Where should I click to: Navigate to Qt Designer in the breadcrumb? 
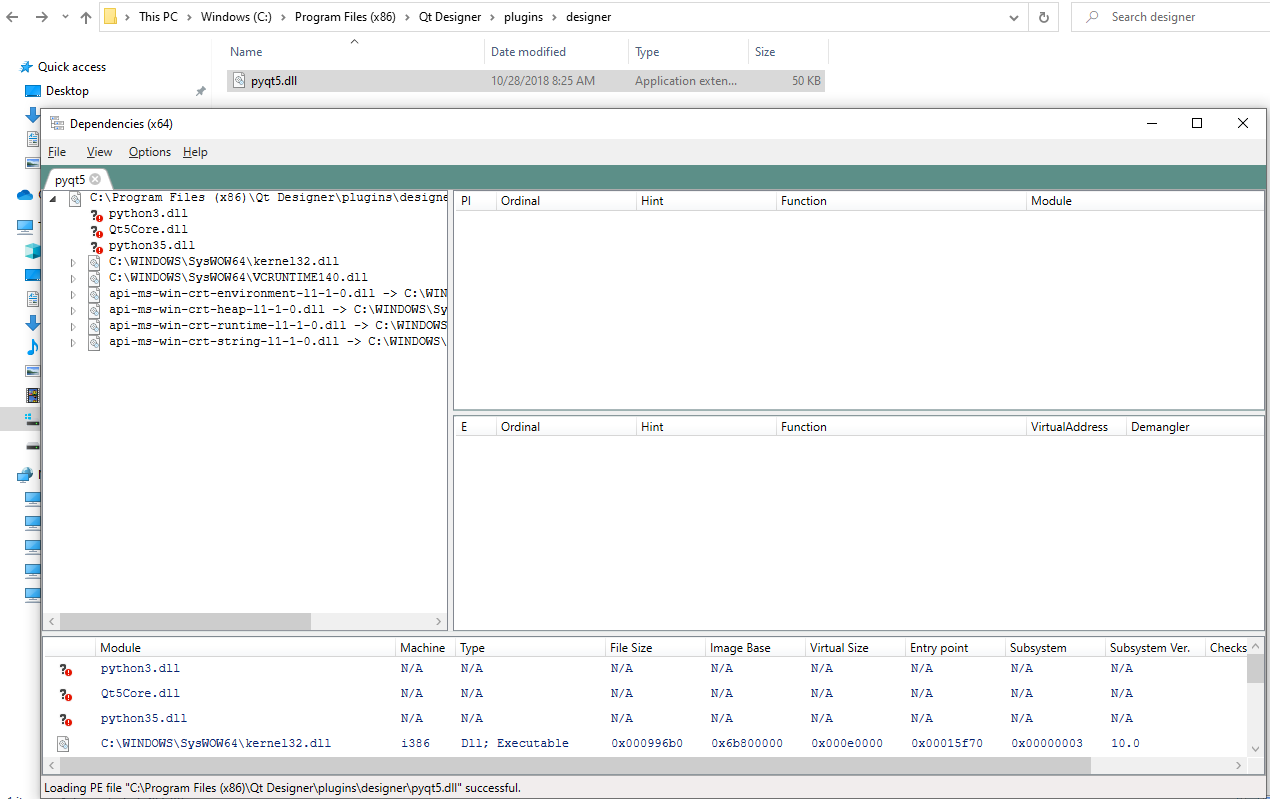450,17
